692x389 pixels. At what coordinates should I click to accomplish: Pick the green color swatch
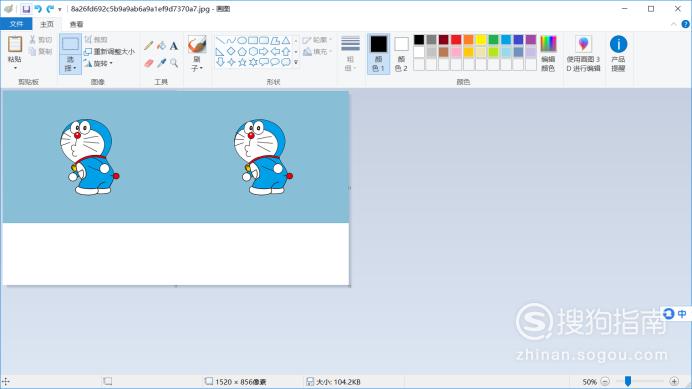(493, 40)
